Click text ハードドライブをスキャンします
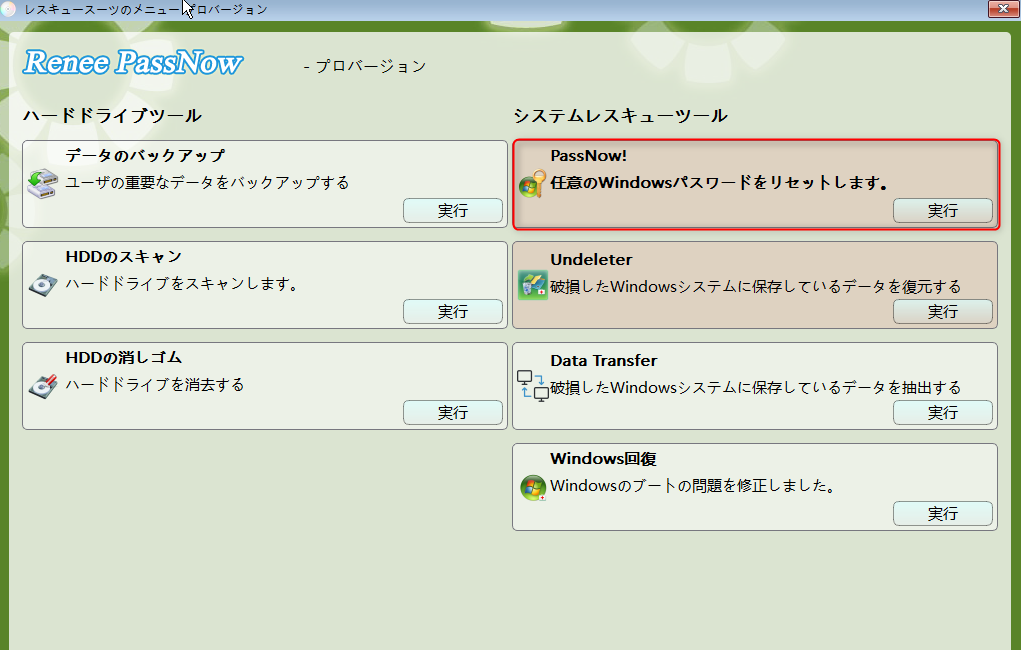 click(x=182, y=284)
